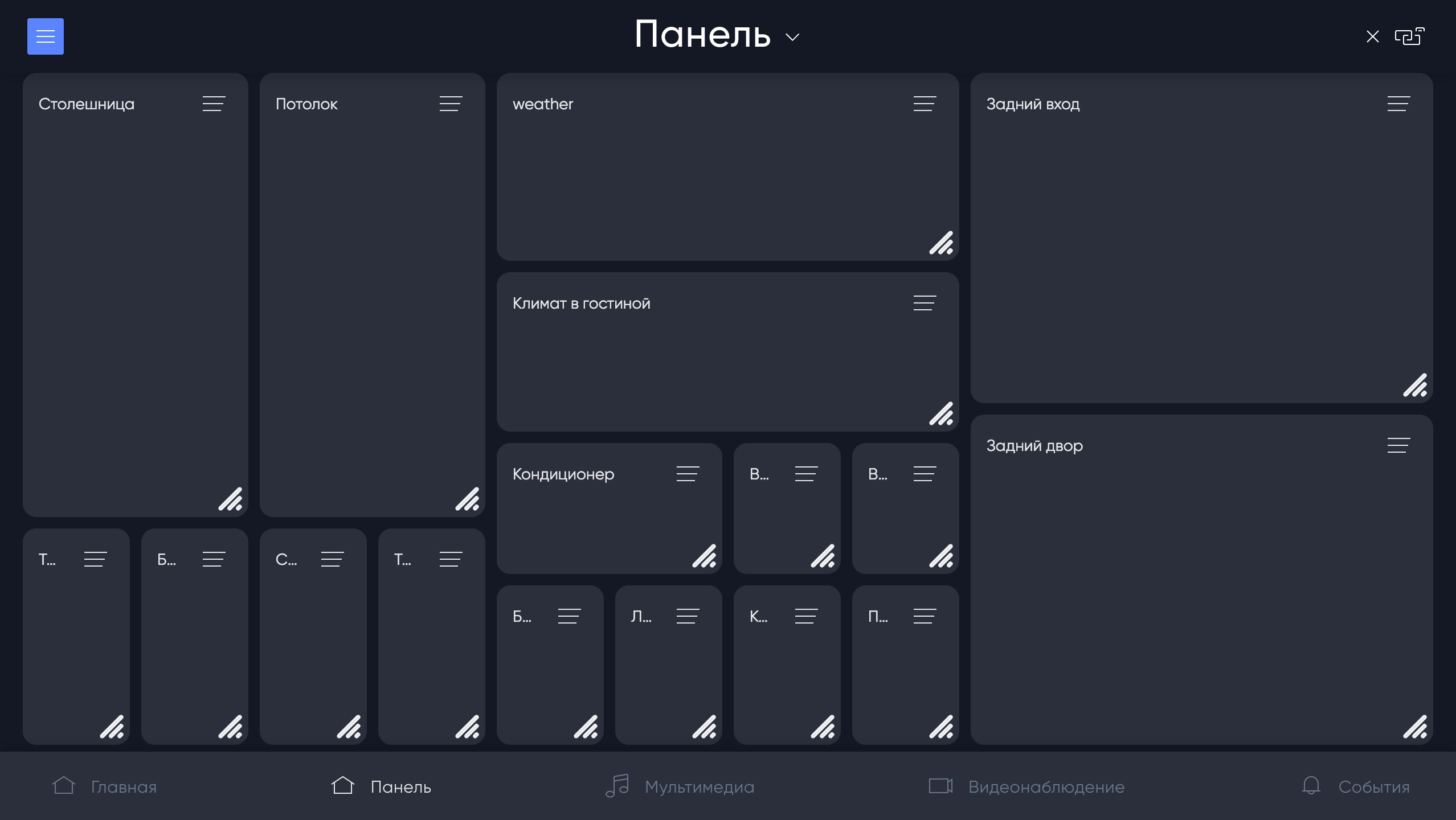Viewport: 1456px width, 820px height.
Task: Click the Задний двор title
Action: click(1034, 446)
